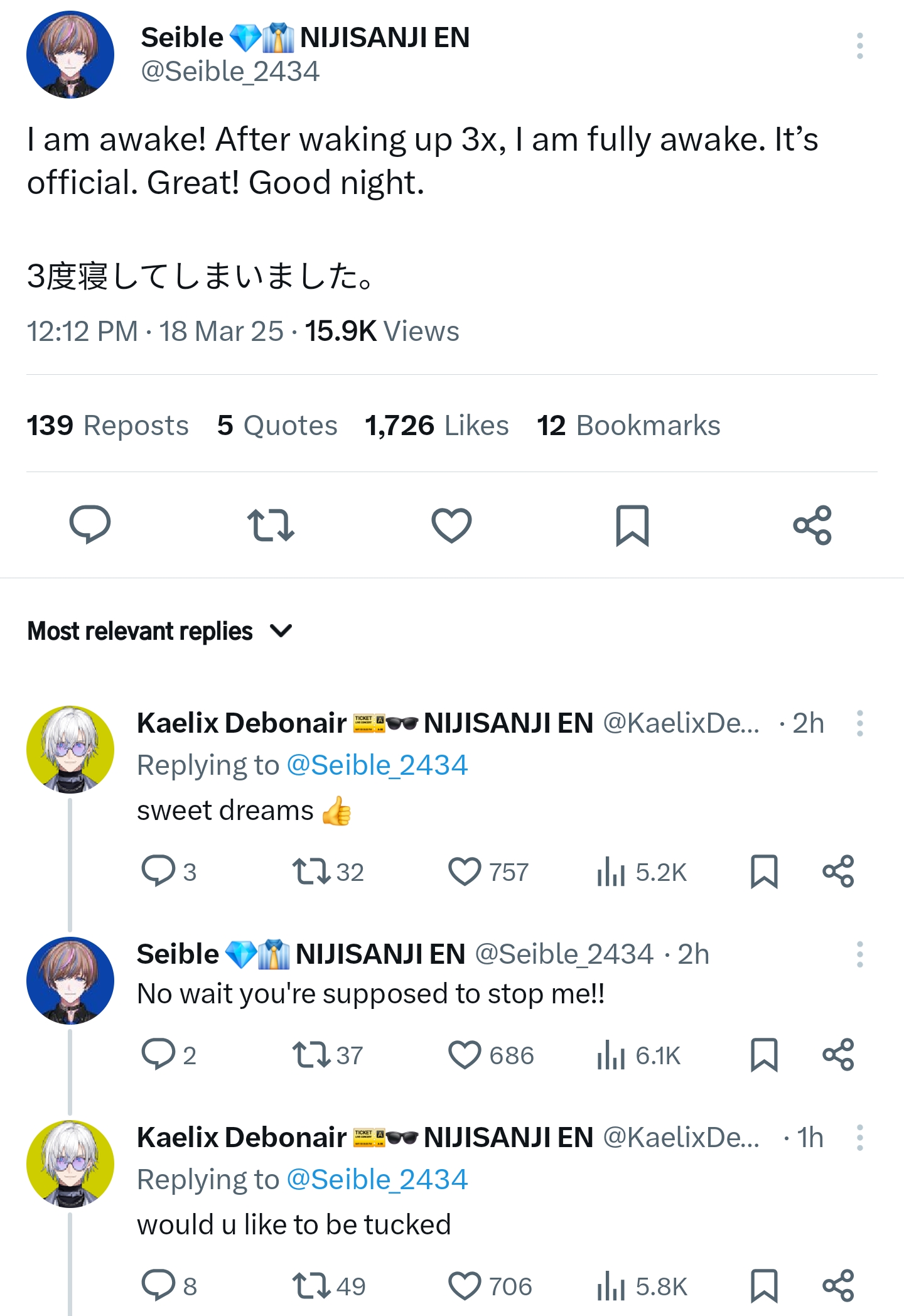The width and height of the screenshot is (904, 1316).
Task: Open Seible's profile picture at top
Action: (70, 55)
